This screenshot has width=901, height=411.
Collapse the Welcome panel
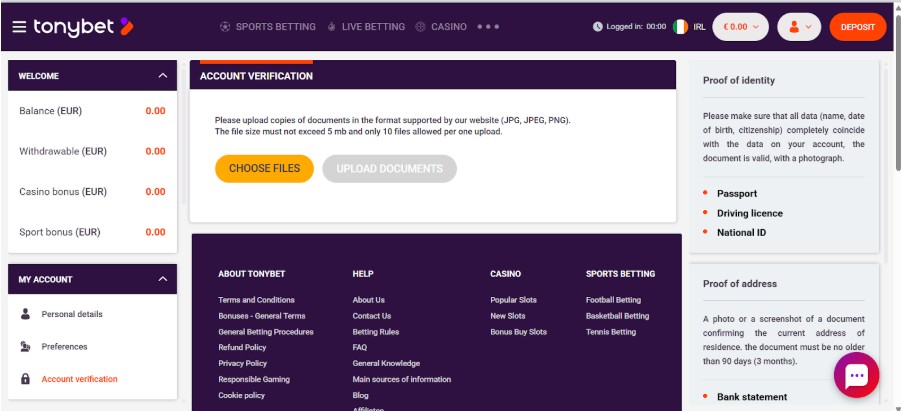pos(163,76)
